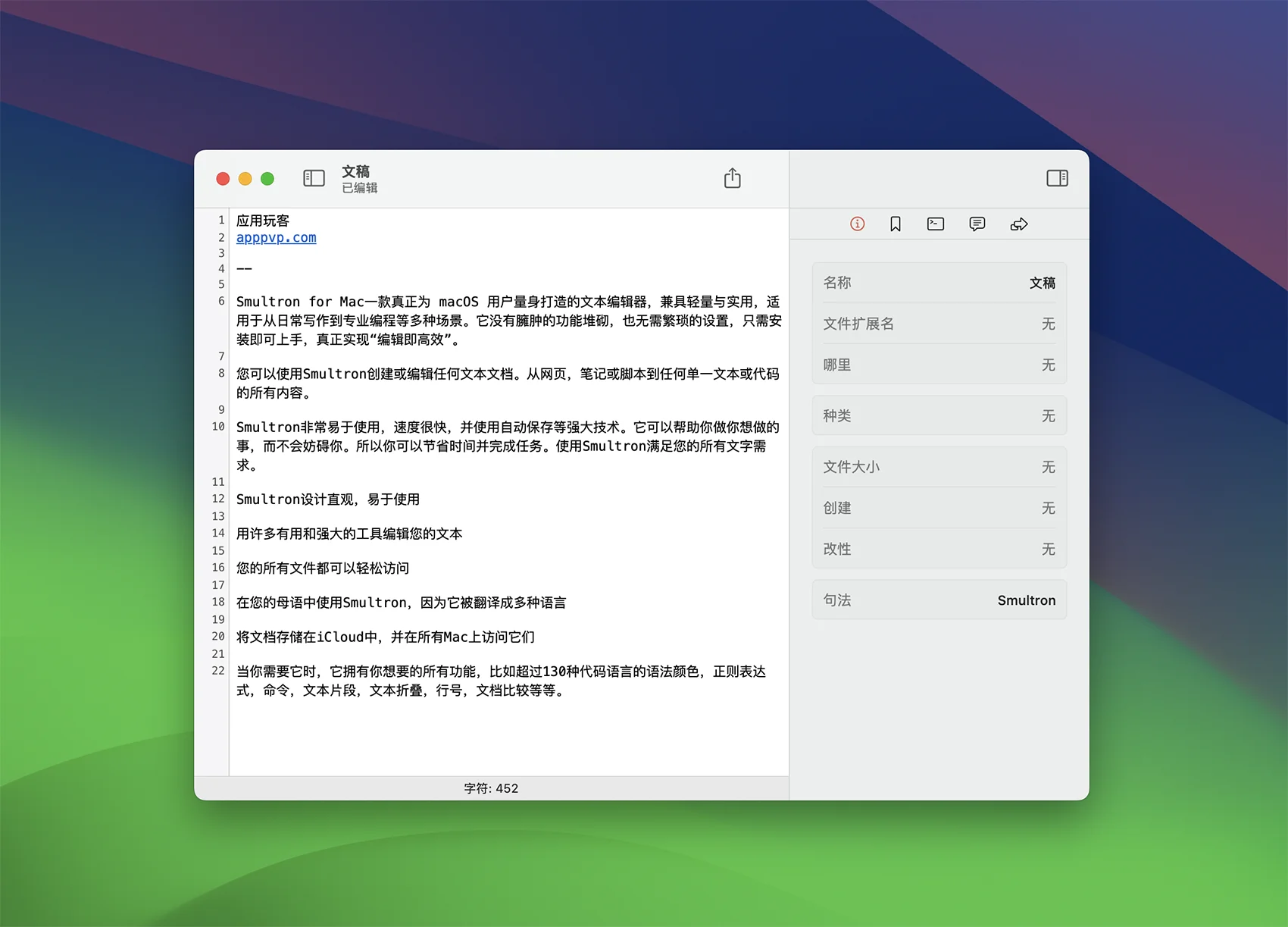Click the line 将文档存储在iCloud中
The image size is (1288, 927).
click(386, 637)
